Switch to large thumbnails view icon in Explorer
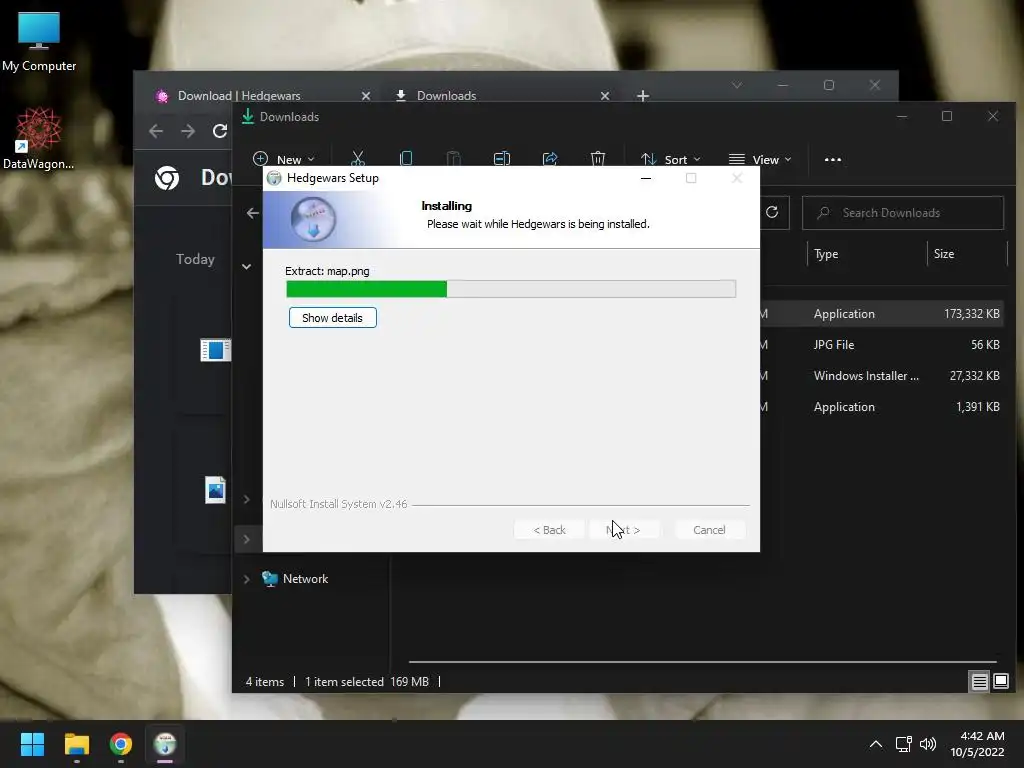The width and height of the screenshot is (1024, 768). coord(1000,682)
